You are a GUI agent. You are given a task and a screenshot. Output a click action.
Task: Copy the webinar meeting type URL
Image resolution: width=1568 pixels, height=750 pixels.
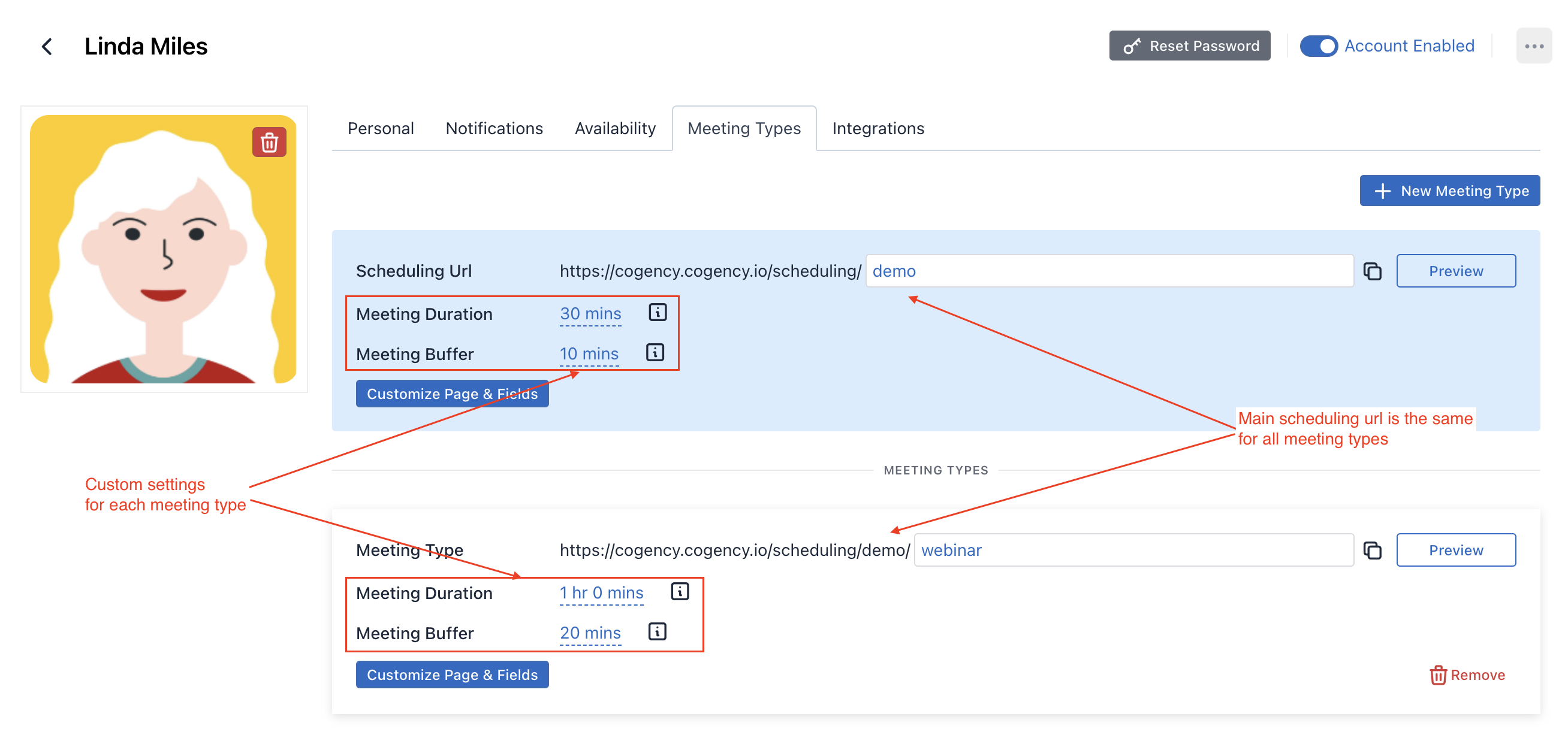click(1372, 551)
